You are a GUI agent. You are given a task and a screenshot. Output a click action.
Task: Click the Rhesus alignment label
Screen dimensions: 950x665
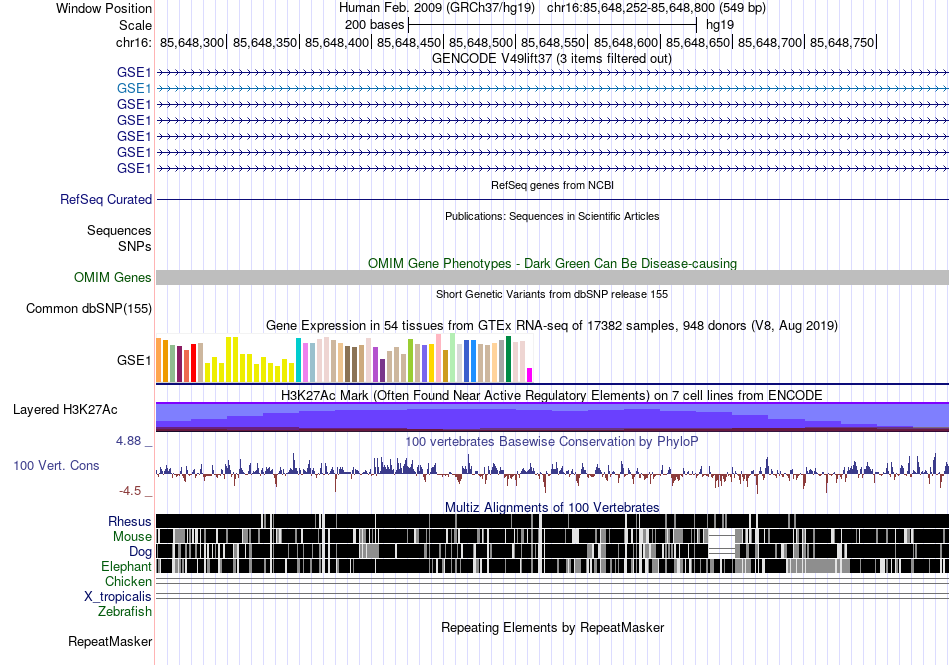[x=130, y=521]
